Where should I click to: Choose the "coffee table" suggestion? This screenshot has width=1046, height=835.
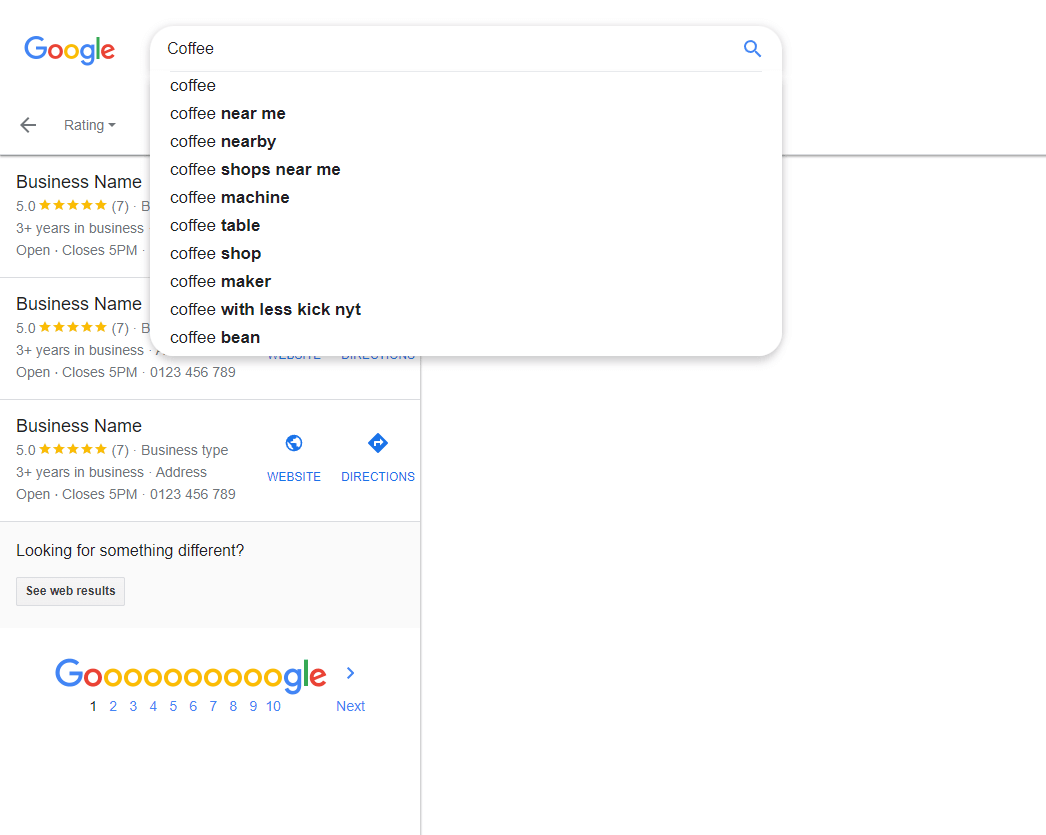[466, 225]
